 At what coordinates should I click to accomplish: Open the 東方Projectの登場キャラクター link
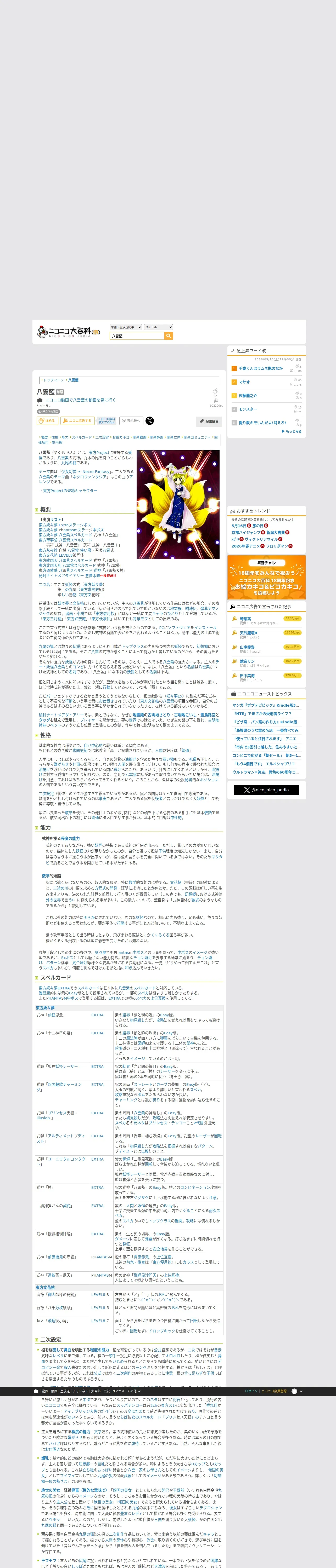pyautogui.click(x=70, y=491)
